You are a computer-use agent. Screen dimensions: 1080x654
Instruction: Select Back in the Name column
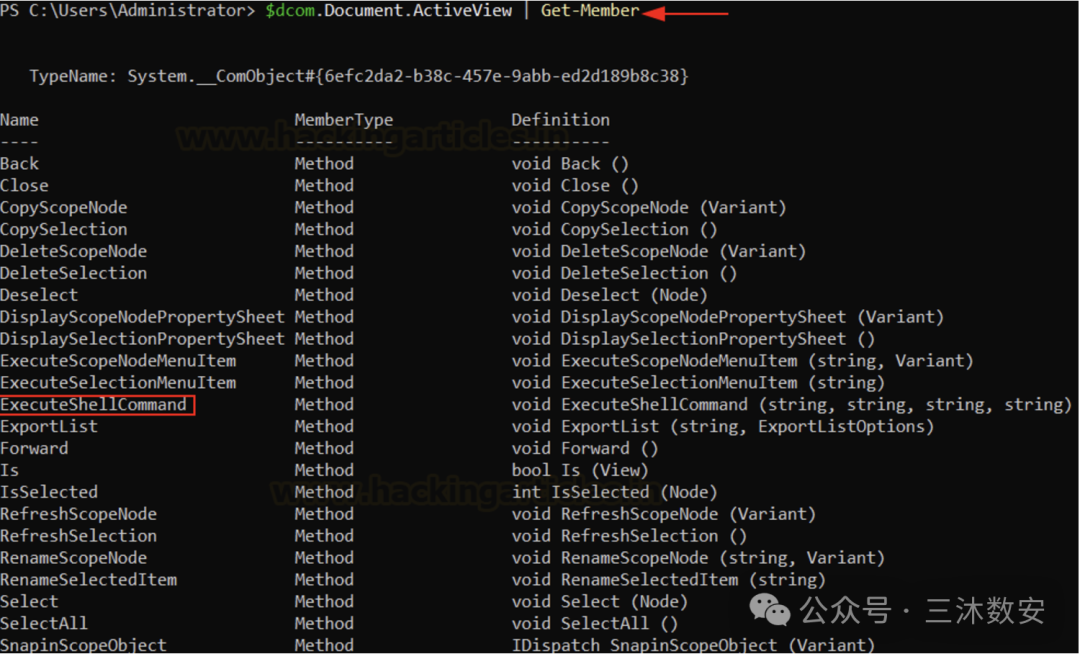pyautogui.click(x=19, y=164)
